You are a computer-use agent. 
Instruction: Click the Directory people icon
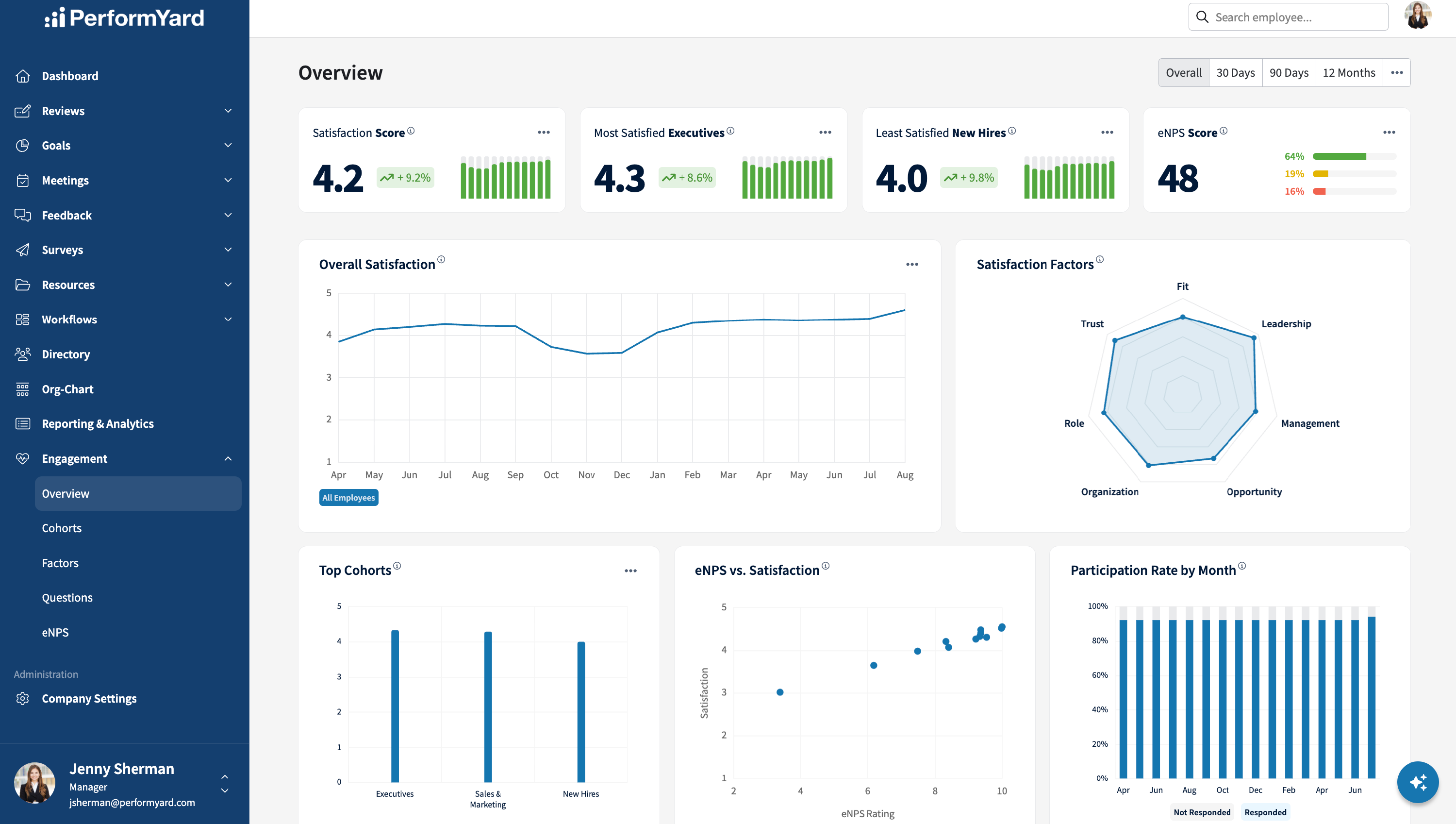pos(23,354)
